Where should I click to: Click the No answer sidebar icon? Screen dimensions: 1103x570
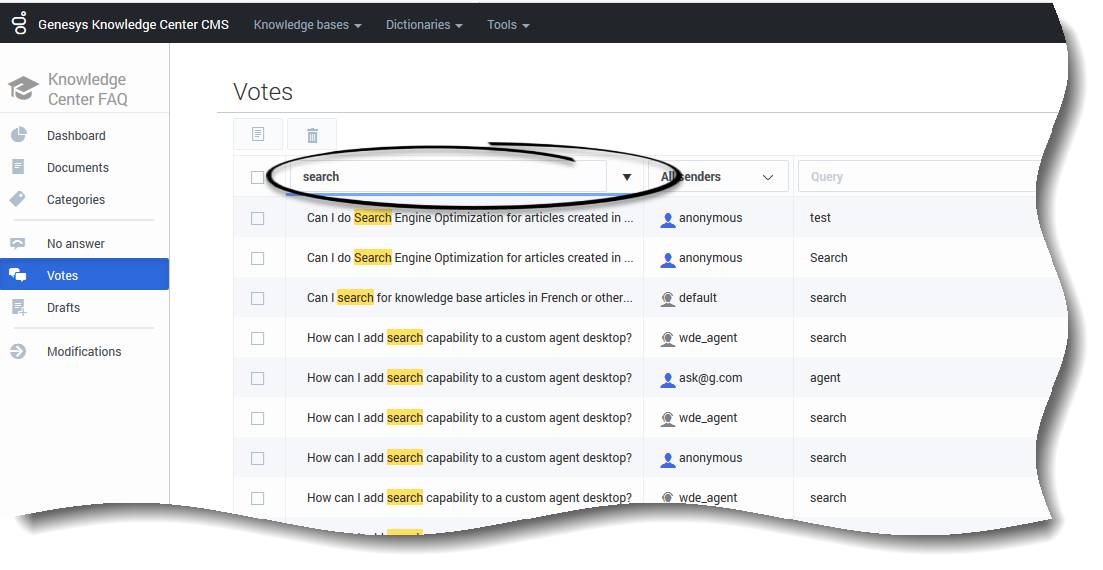click(18, 243)
